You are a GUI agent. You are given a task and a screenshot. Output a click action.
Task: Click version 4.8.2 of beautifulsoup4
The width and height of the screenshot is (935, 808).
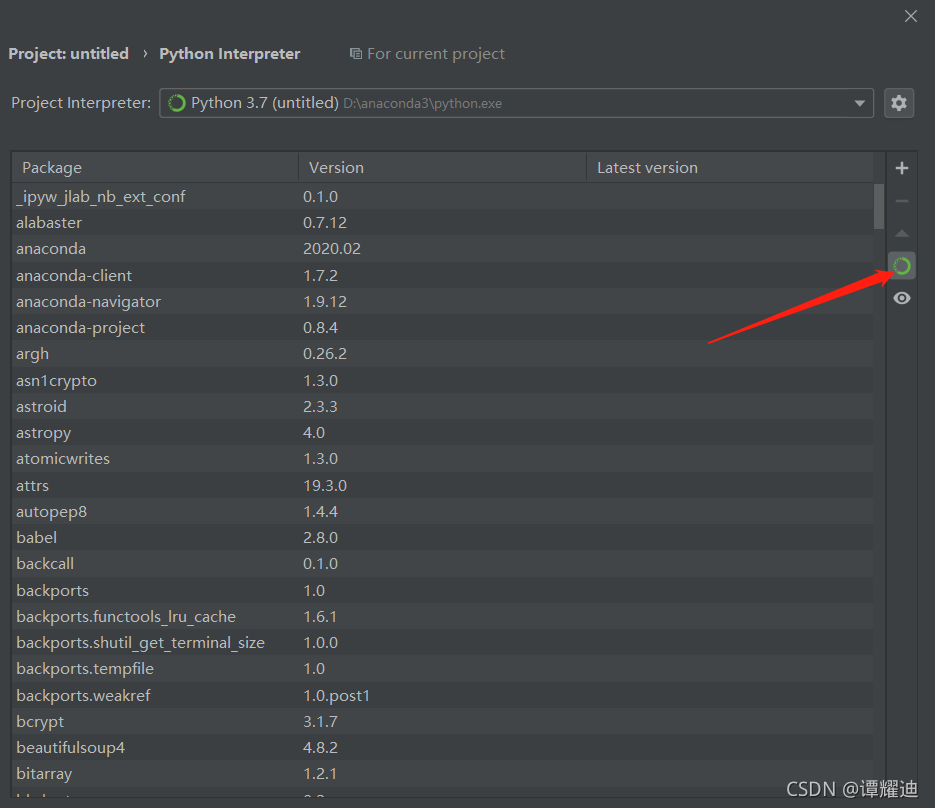pos(320,748)
